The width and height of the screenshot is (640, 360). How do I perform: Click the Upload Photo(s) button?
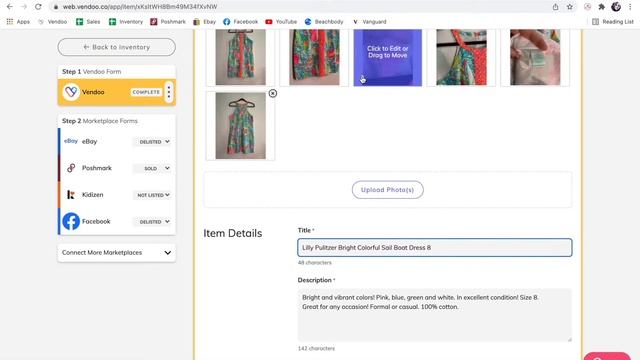coord(387,190)
